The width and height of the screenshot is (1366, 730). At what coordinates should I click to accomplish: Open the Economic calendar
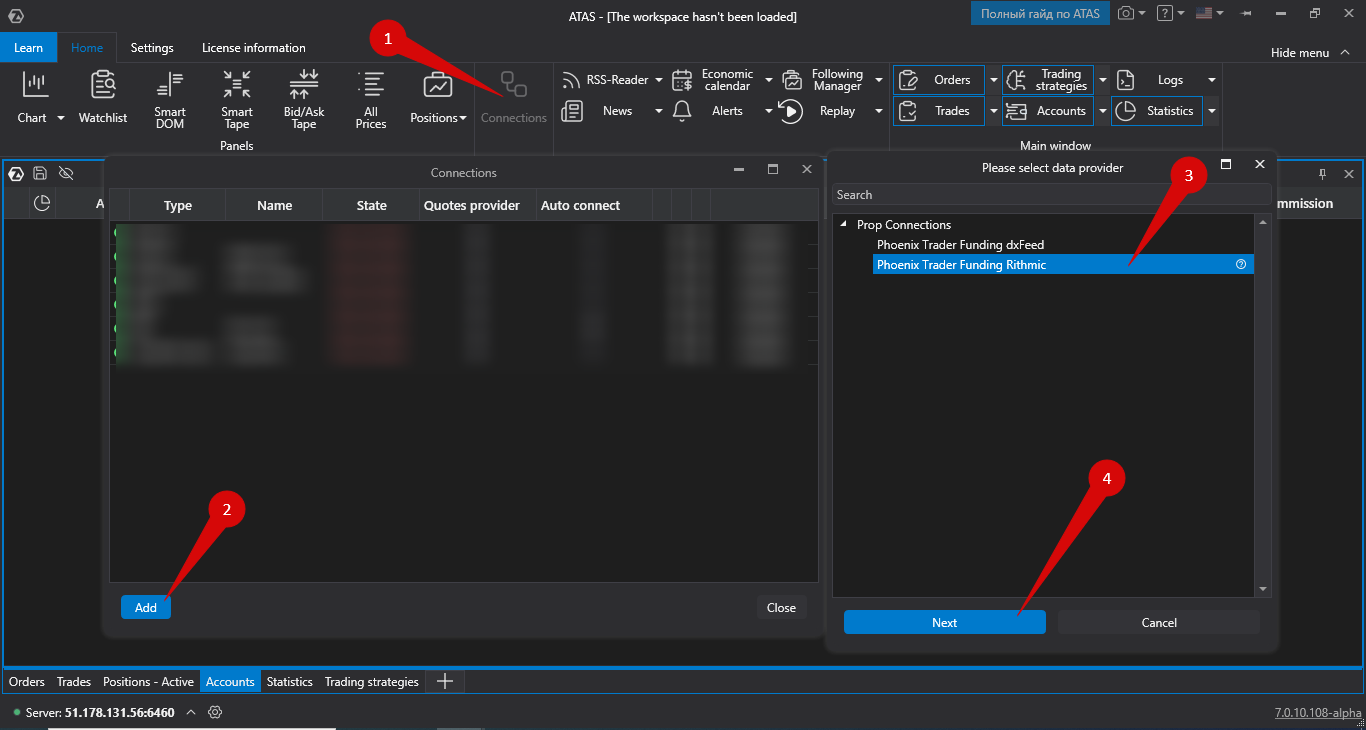tap(715, 80)
